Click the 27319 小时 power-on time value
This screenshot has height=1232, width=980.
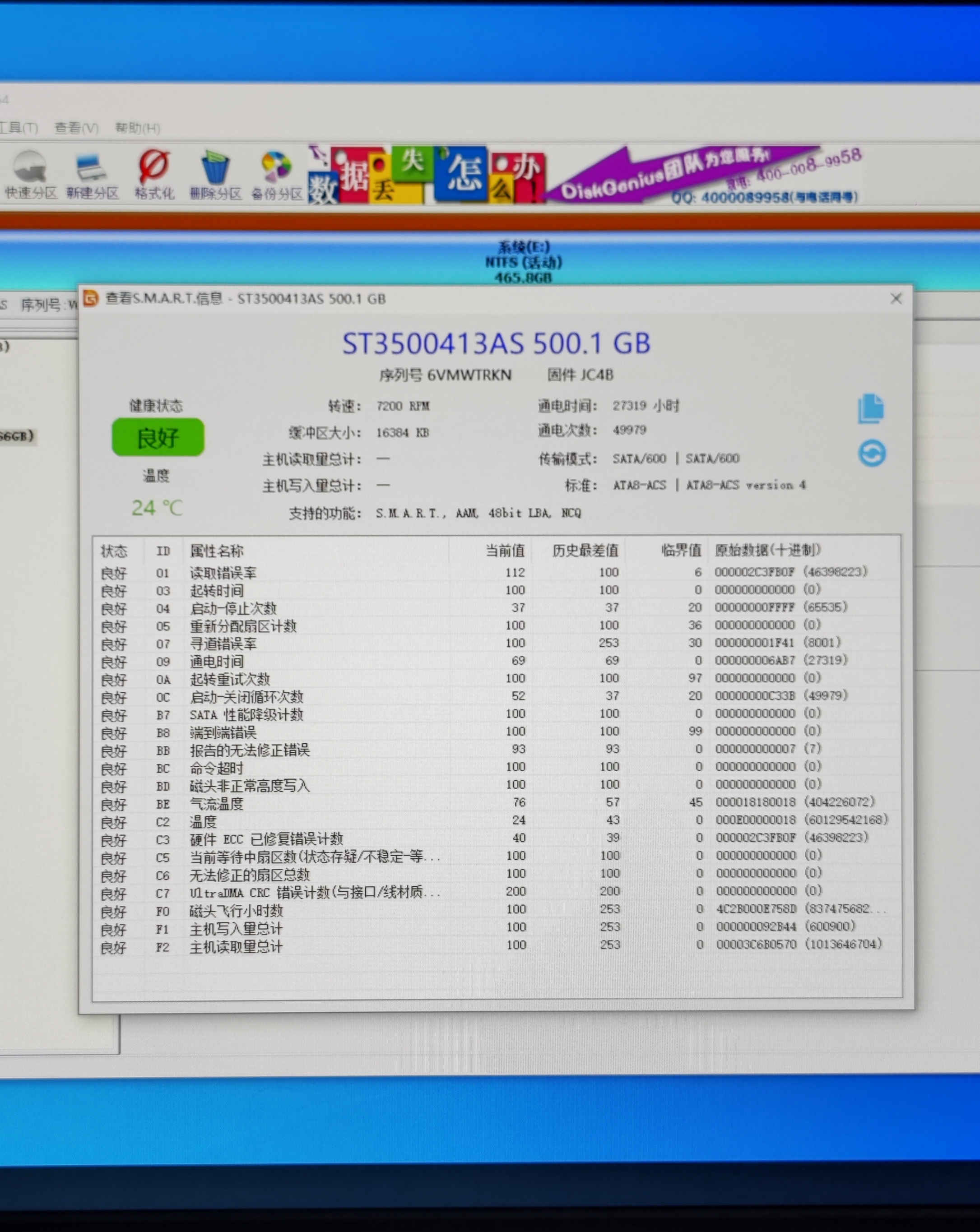[646, 406]
